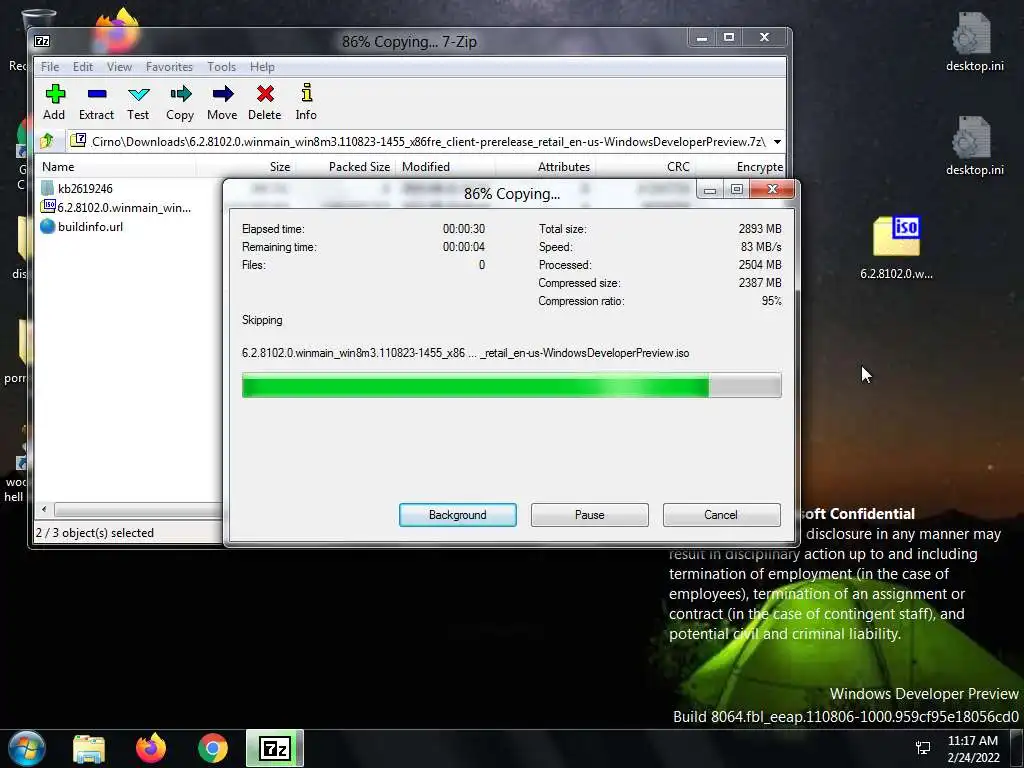
Task: Open the Favorites menu
Action: [x=169, y=67]
